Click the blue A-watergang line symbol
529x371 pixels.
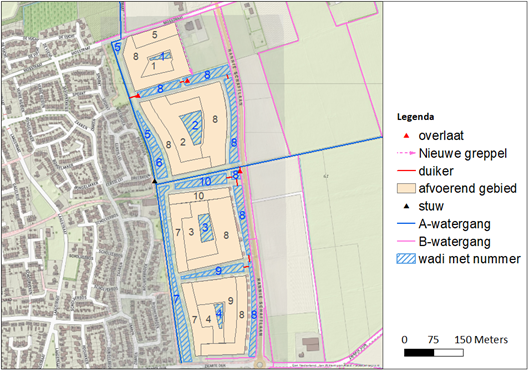coord(406,224)
